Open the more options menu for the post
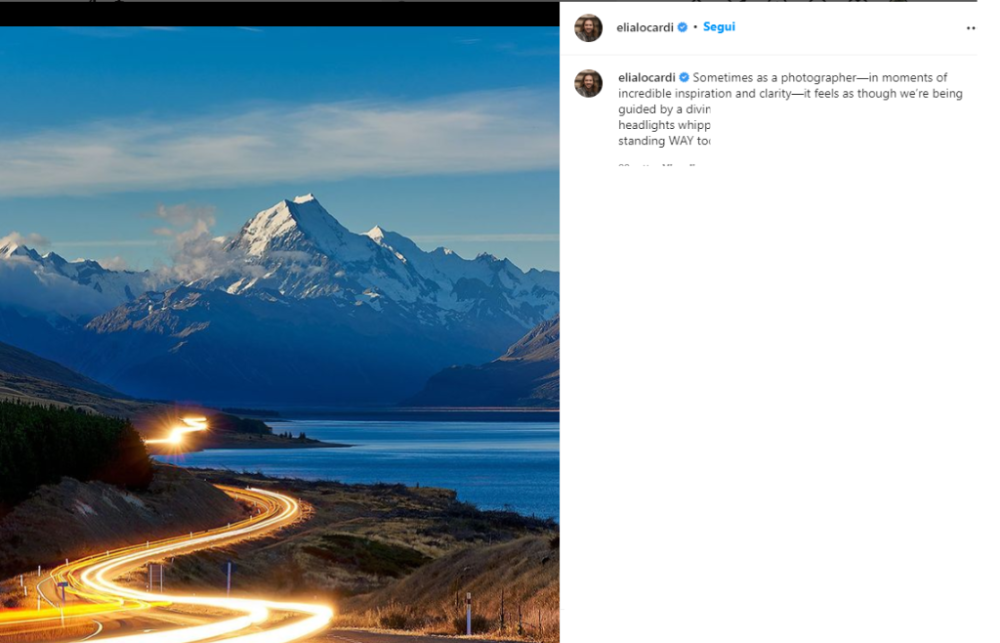 (971, 28)
